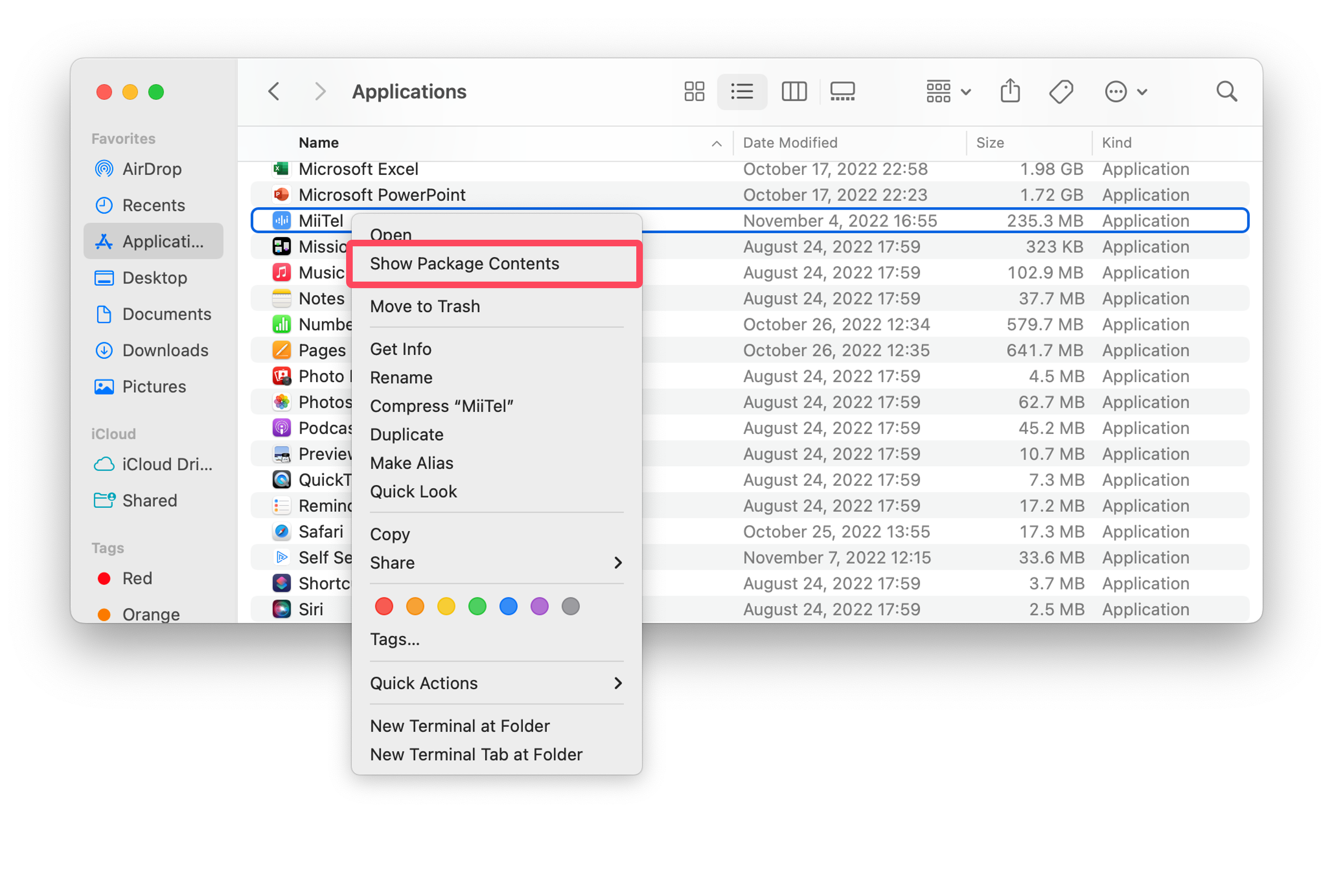Screen dimensions: 1321x896
Task: Open Downloads in the sidebar
Action: [x=153, y=351]
